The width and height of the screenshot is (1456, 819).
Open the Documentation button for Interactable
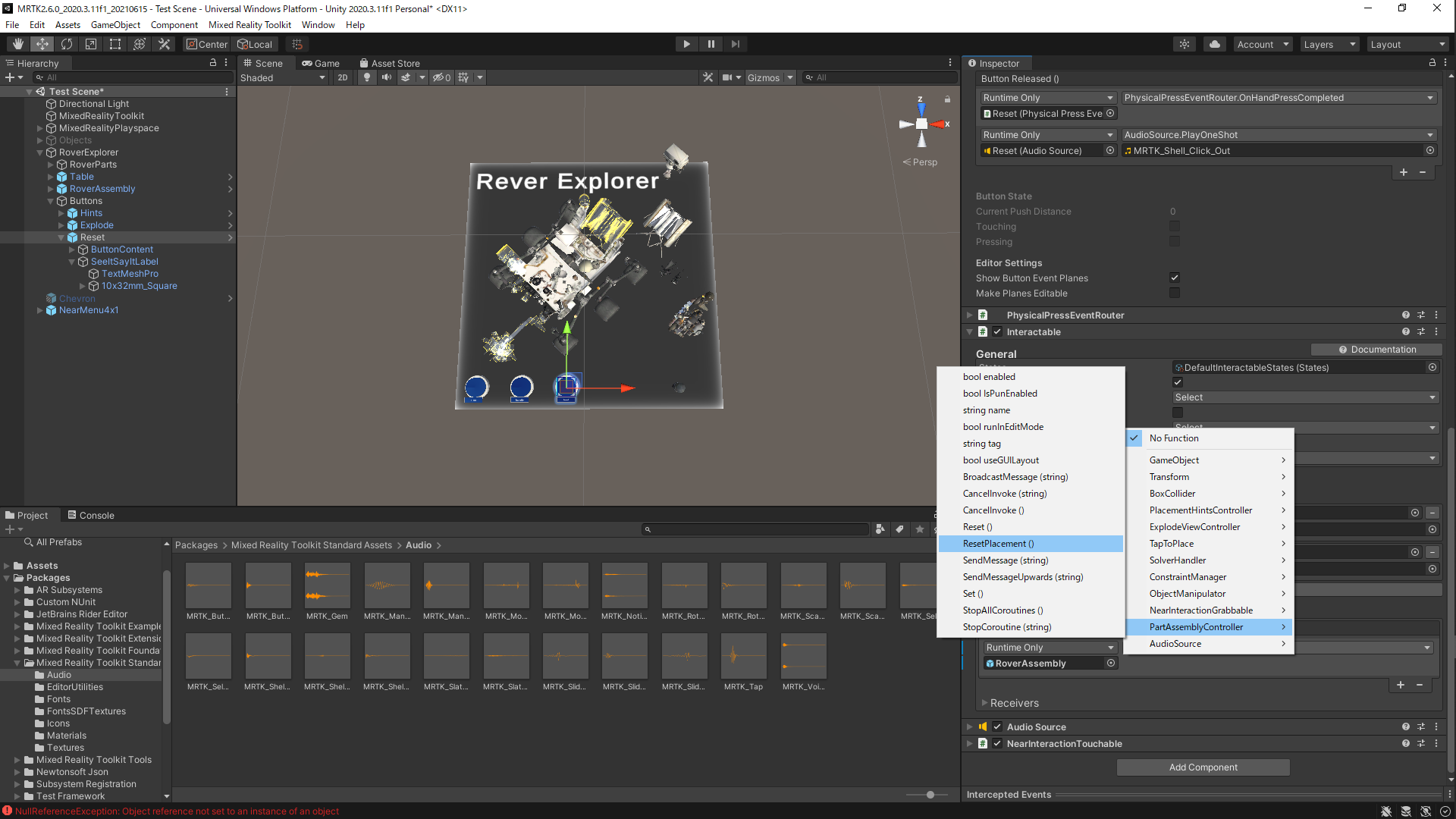tap(1376, 350)
